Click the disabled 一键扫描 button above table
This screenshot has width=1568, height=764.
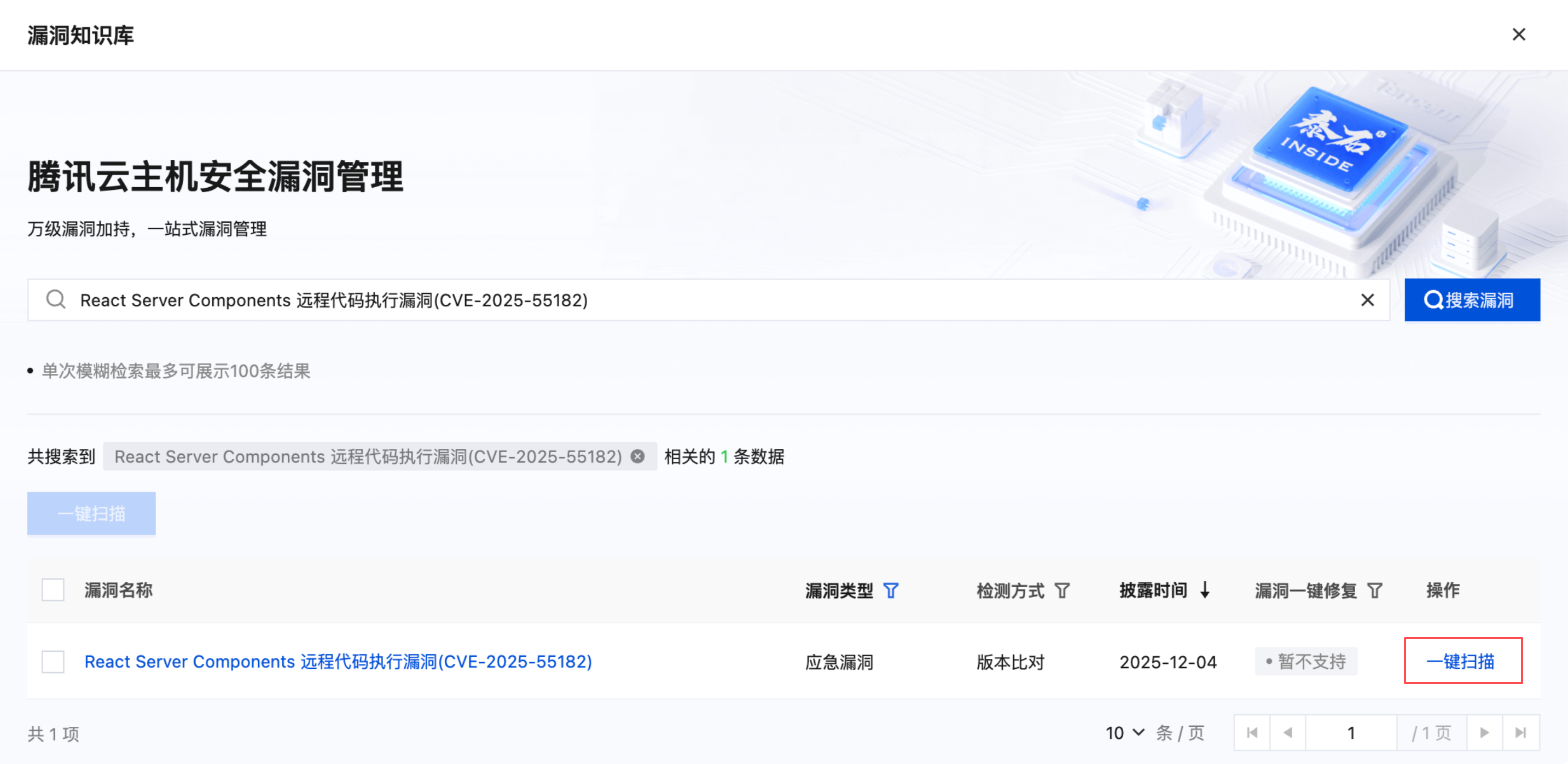click(x=91, y=513)
